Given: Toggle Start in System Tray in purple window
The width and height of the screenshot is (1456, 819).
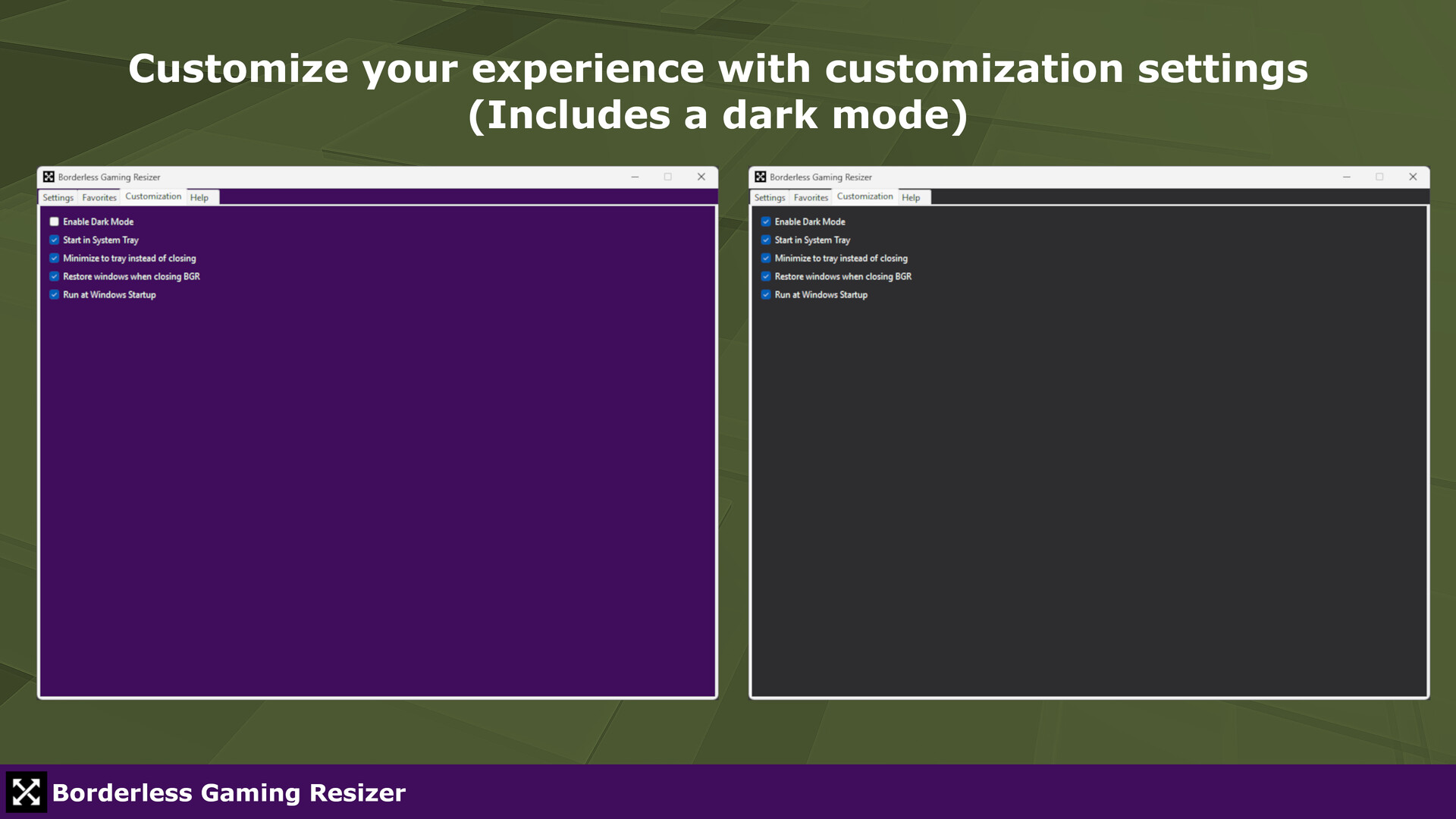Looking at the screenshot, I should [54, 240].
